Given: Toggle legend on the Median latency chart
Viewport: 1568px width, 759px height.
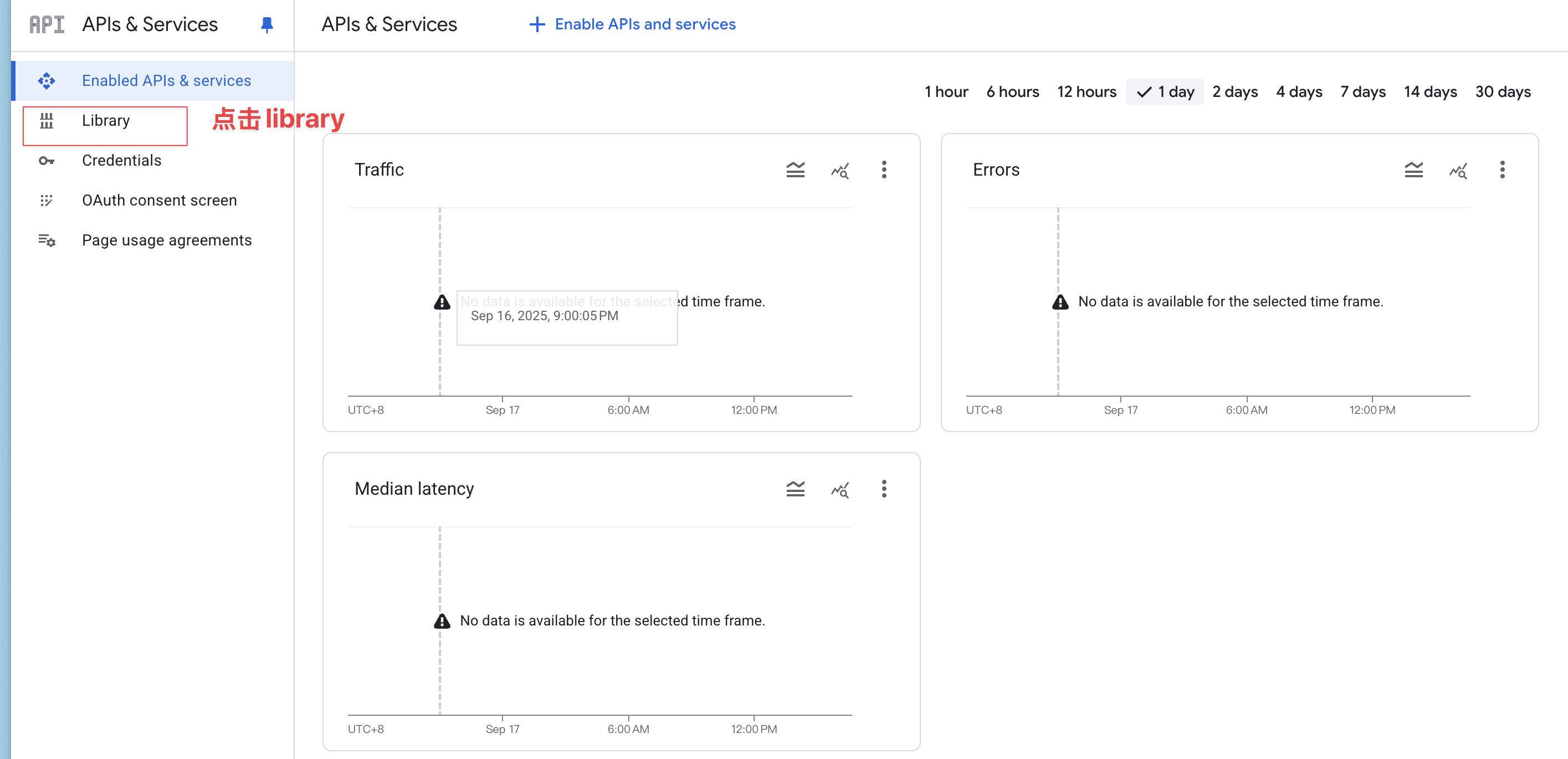Looking at the screenshot, I should (x=795, y=489).
